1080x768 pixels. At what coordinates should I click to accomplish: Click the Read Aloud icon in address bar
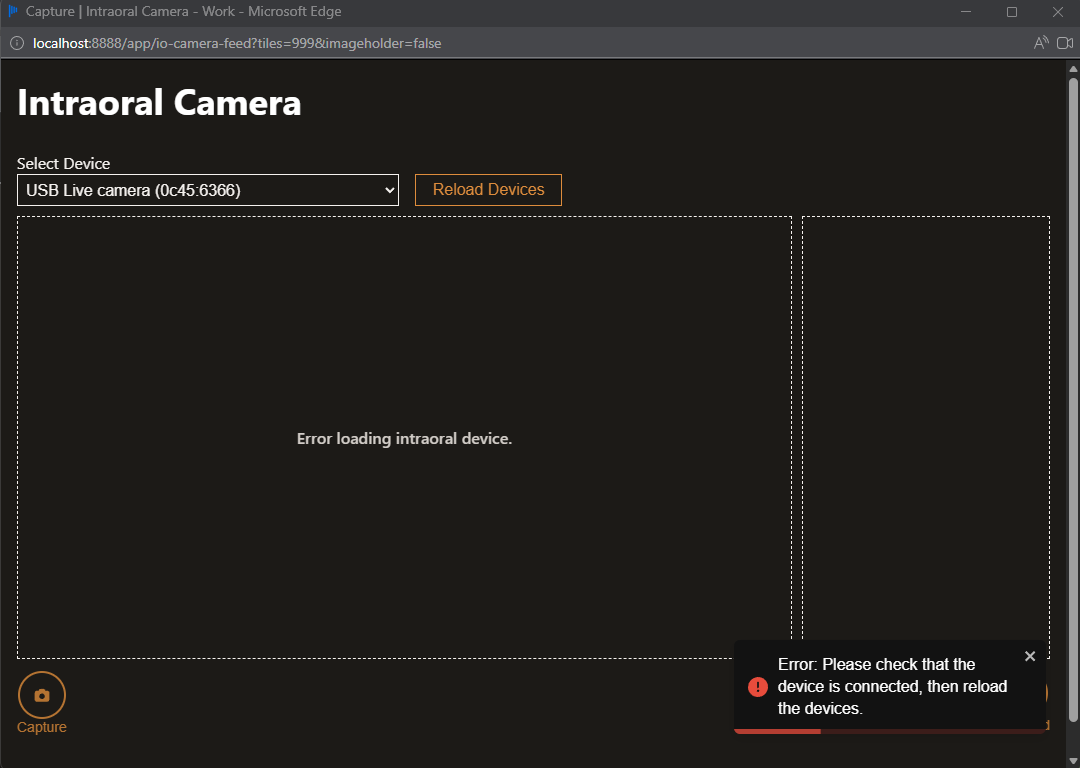coord(1041,43)
